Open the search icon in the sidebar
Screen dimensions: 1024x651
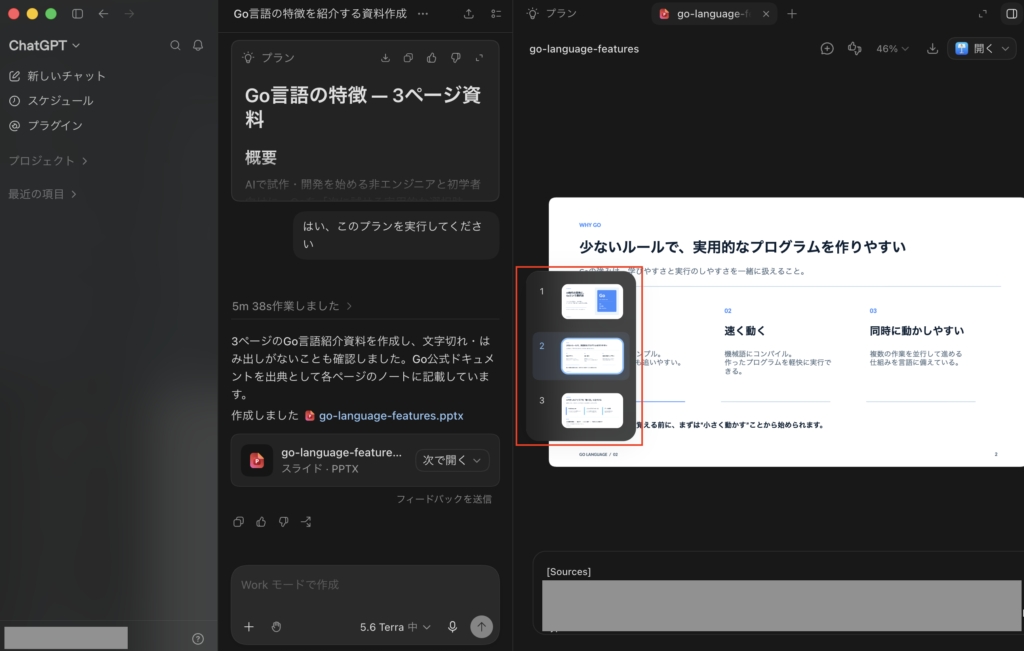(x=175, y=45)
